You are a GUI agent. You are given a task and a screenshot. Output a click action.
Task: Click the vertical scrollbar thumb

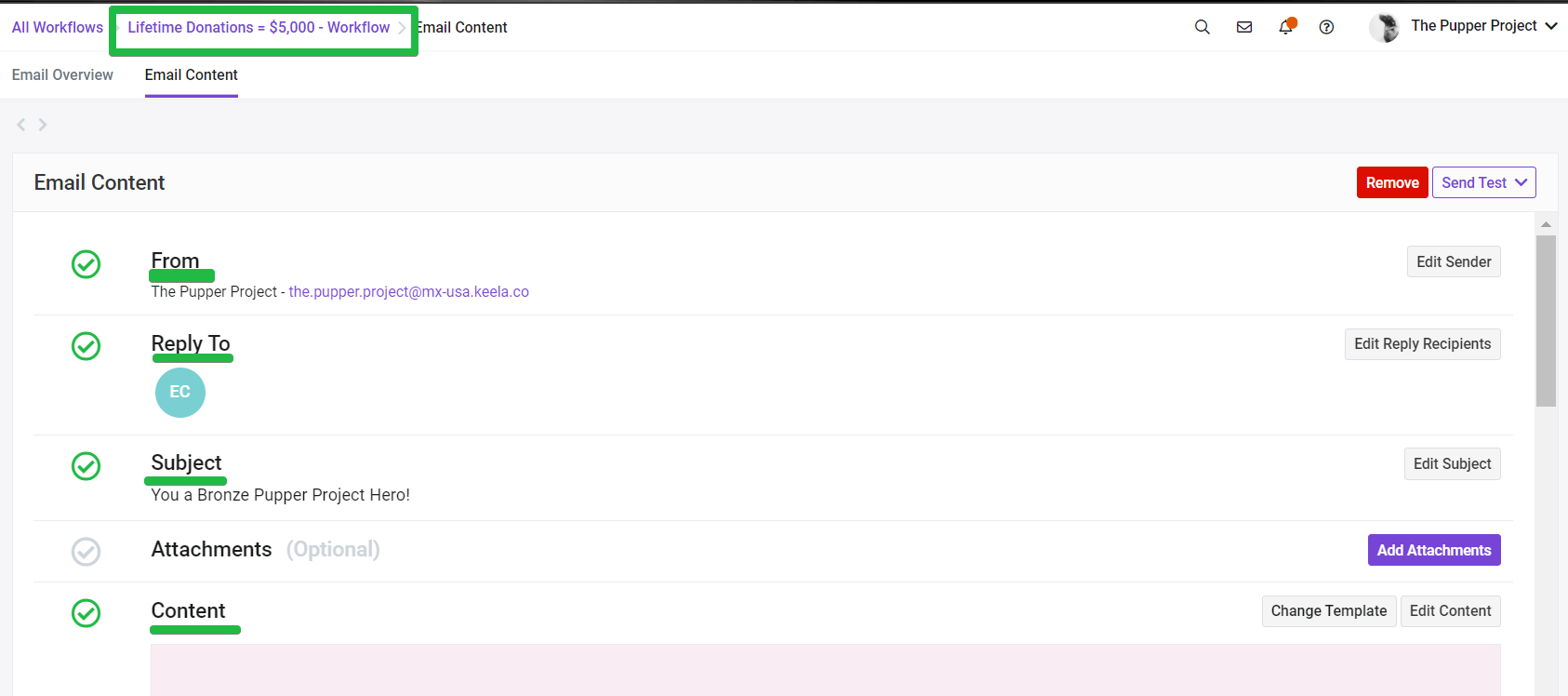[x=1546, y=321]
